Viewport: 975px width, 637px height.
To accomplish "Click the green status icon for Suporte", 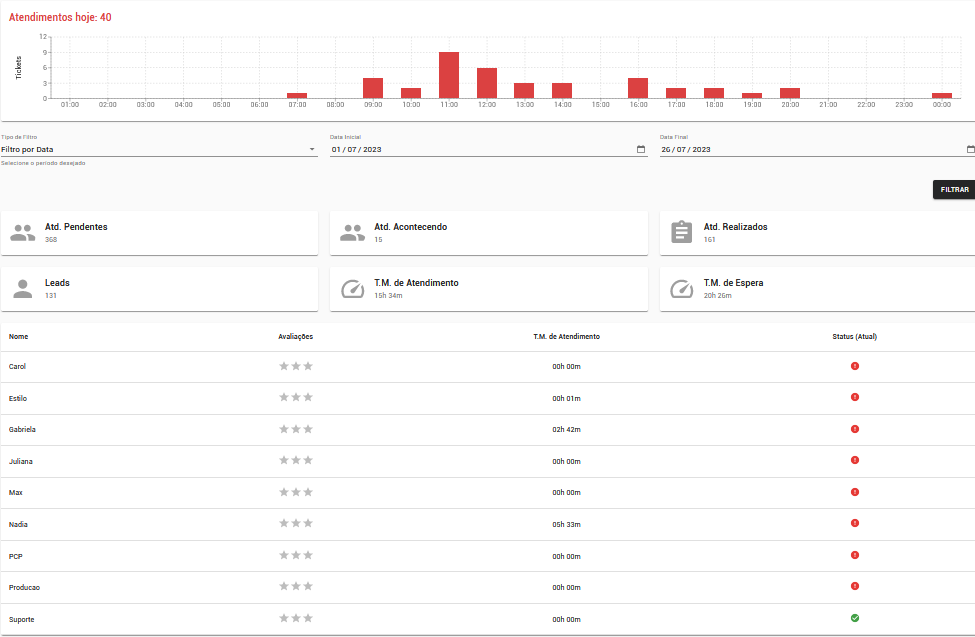I will pos(855,618).
